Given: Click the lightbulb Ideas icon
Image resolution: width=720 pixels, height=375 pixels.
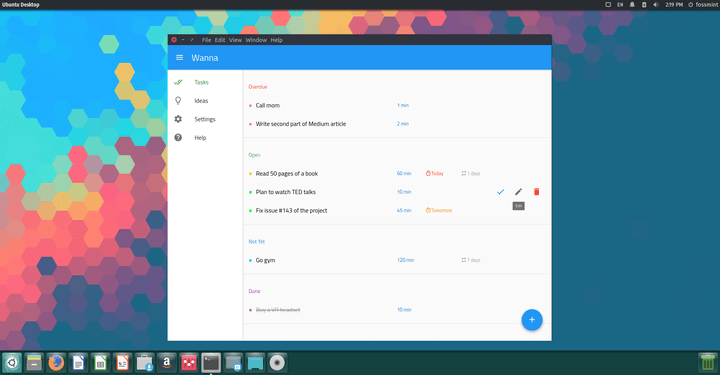Looking at the screenshot, I should tap(178, 101).
